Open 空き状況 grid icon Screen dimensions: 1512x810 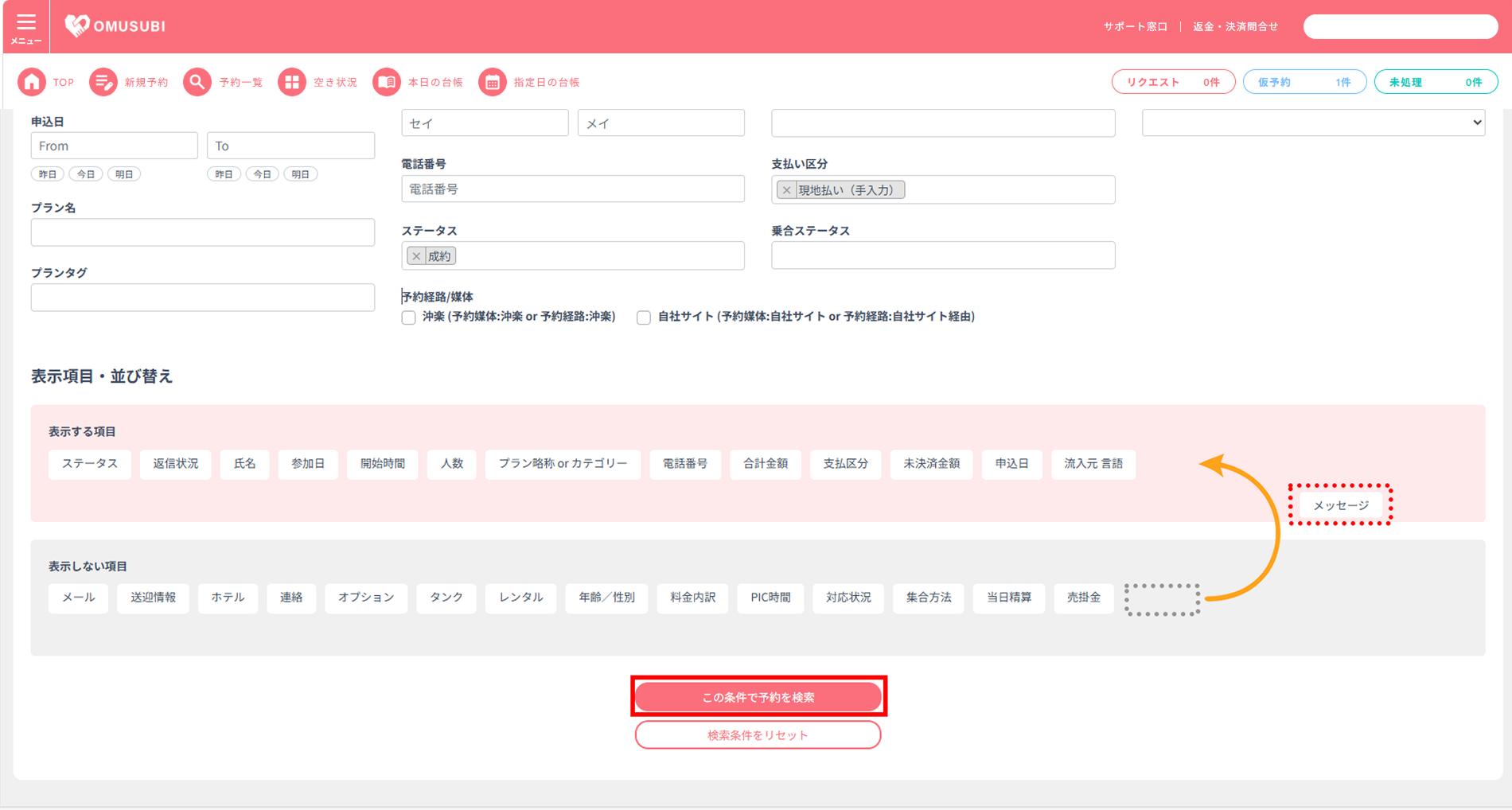point(292,82)
